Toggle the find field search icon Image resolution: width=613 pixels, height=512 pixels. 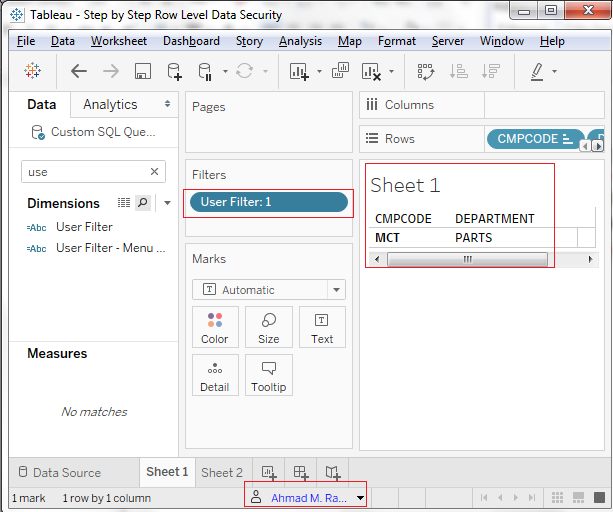[143, 202]
